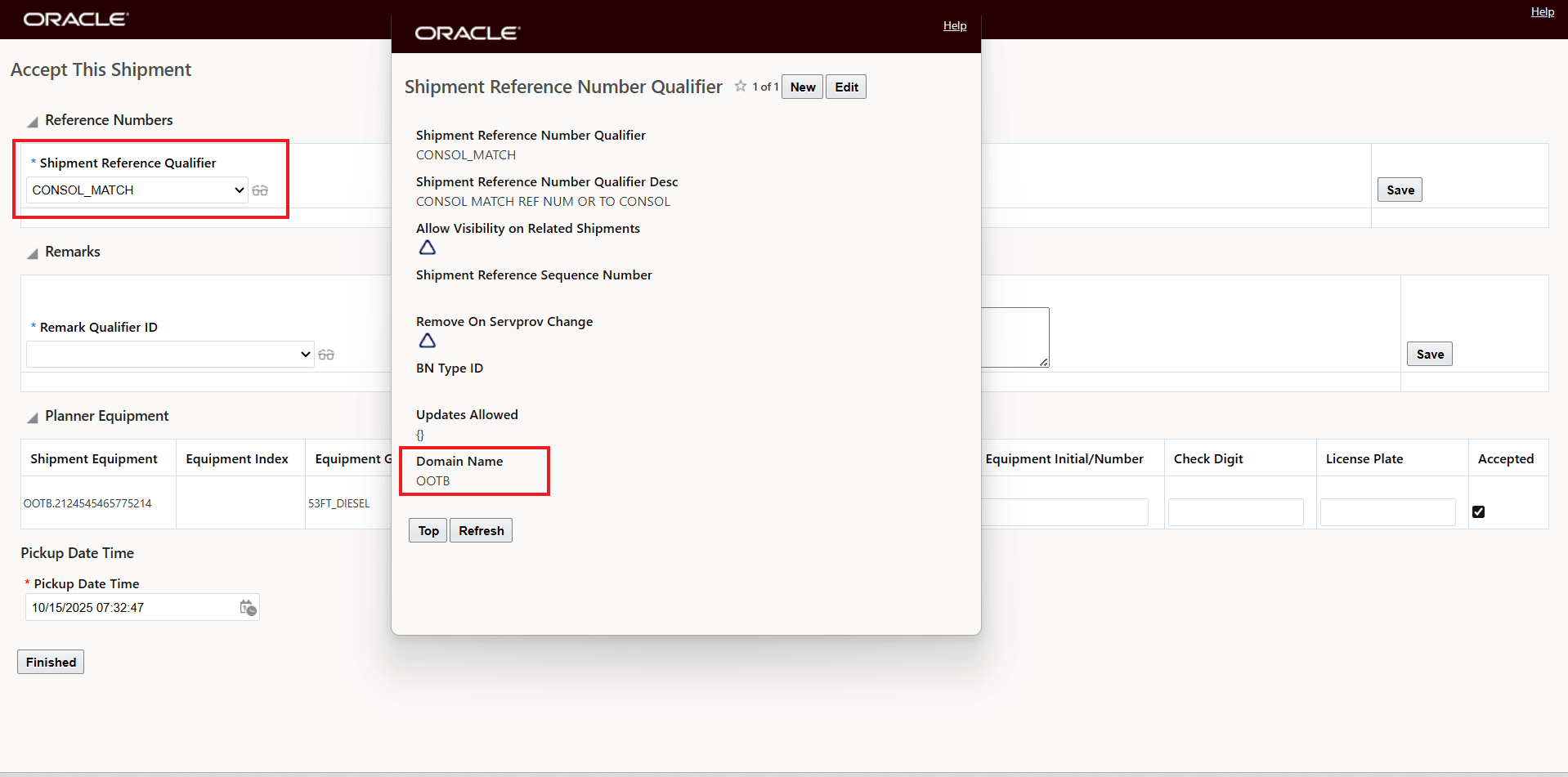Screen dimensions: 1568x777
Task: Collapse the Remarks section
Action: [31, 253]
